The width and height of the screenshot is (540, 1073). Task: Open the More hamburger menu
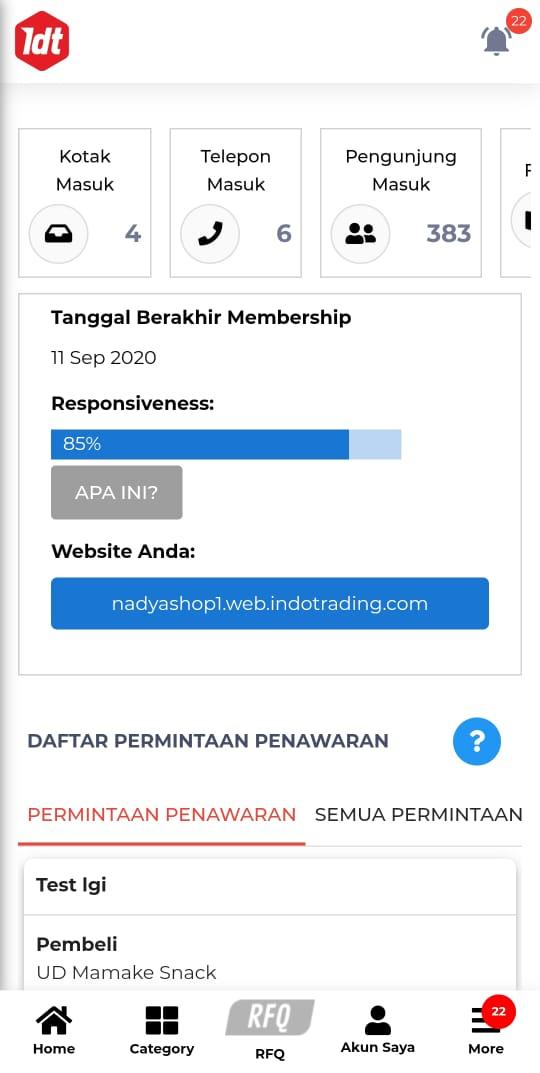click(x=486, y=1030)
